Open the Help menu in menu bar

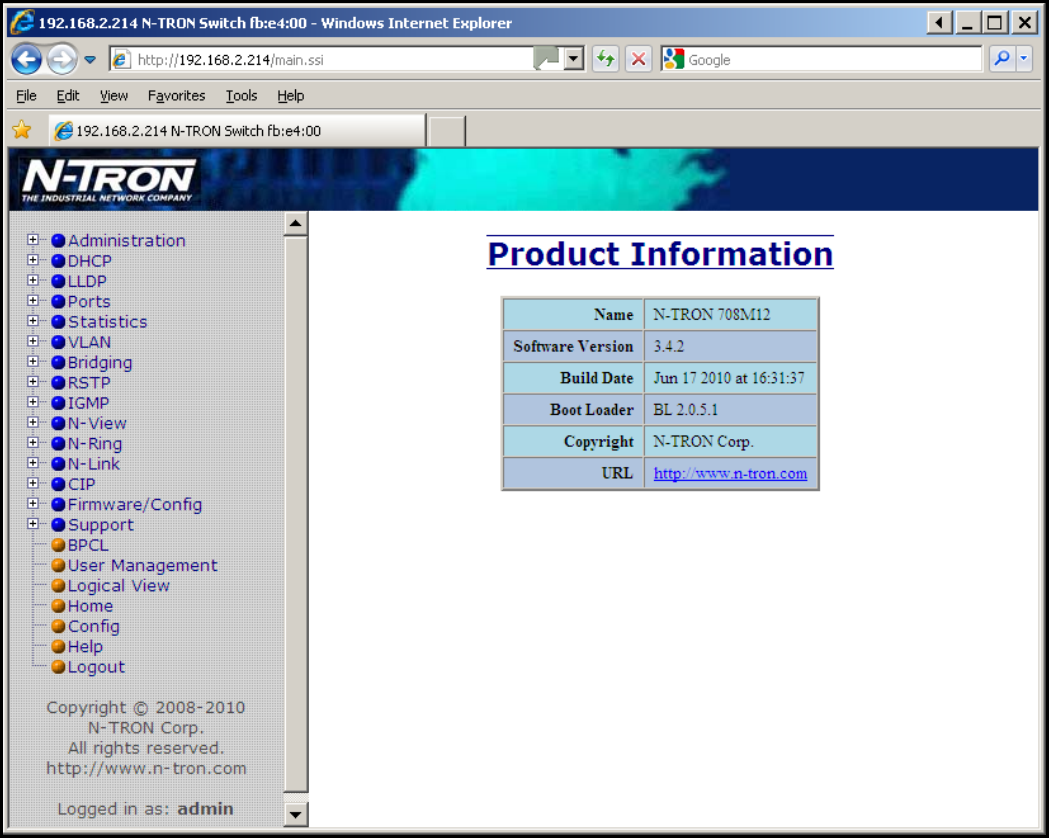click(x=290, y=96)
